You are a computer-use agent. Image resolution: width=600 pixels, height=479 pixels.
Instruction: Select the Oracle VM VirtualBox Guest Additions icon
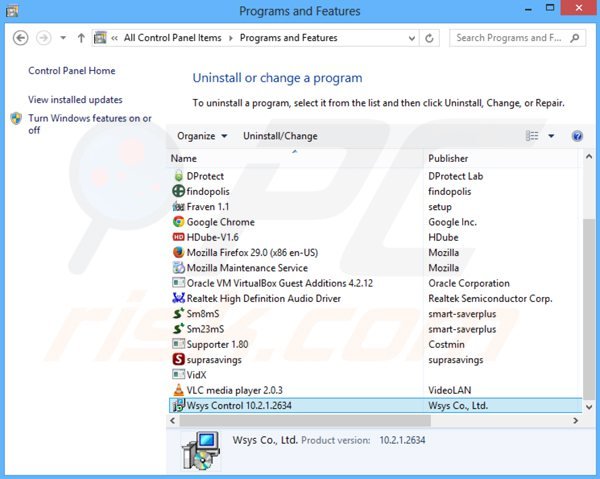click(x=178, y=283)
